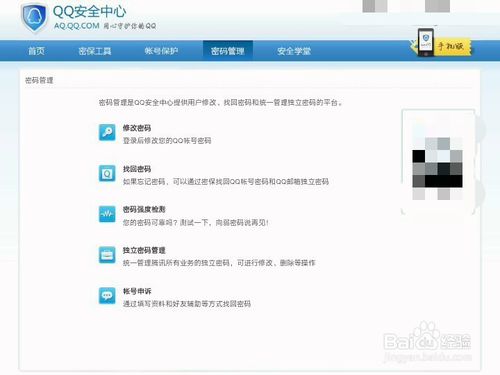Click description 您的密码可靠吗
The height and width of the screenshot is (375, 500).
click(x=196, y=223)
